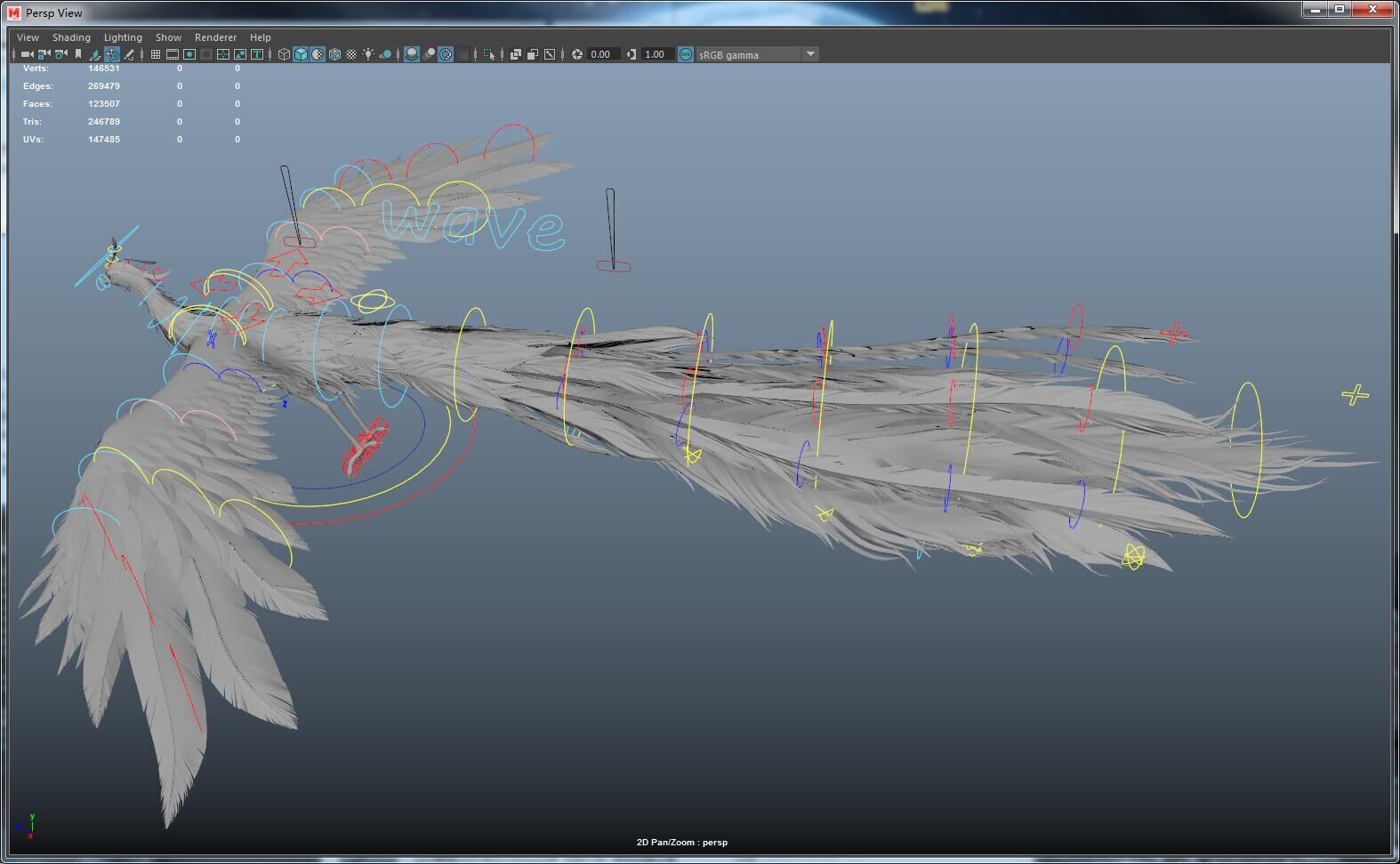The height and width of the screenshot is (864, 1400).
Task: Toggle the Safe Action icon
Action: tap(240, 54)
